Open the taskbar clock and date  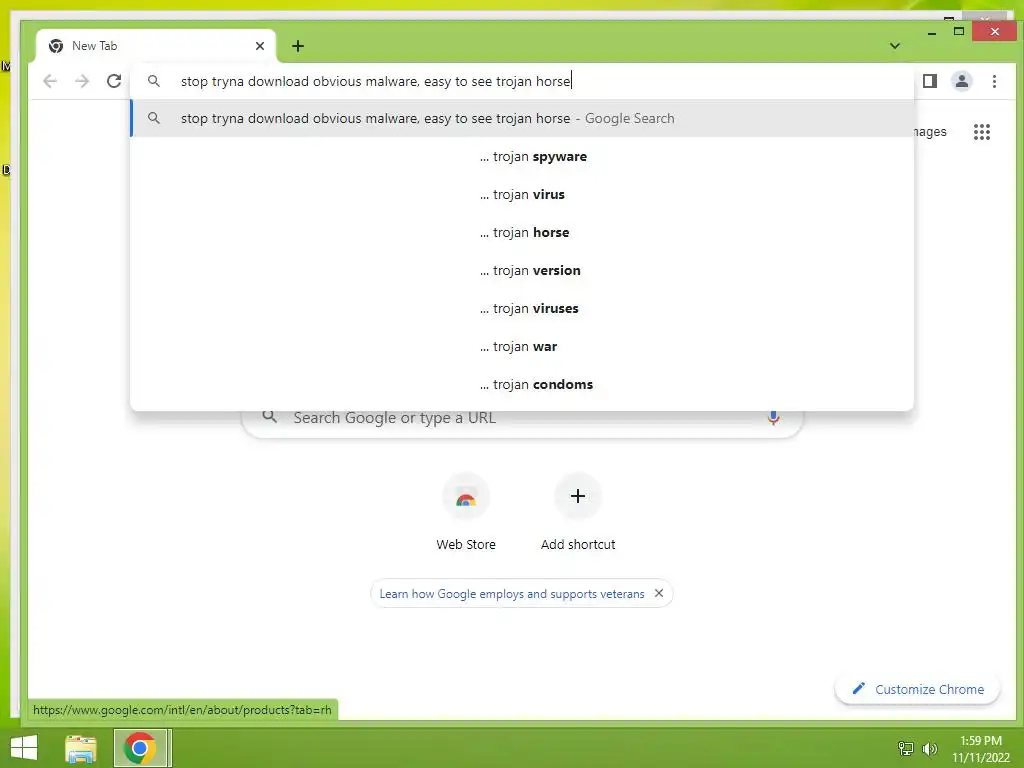pos(981,749)
